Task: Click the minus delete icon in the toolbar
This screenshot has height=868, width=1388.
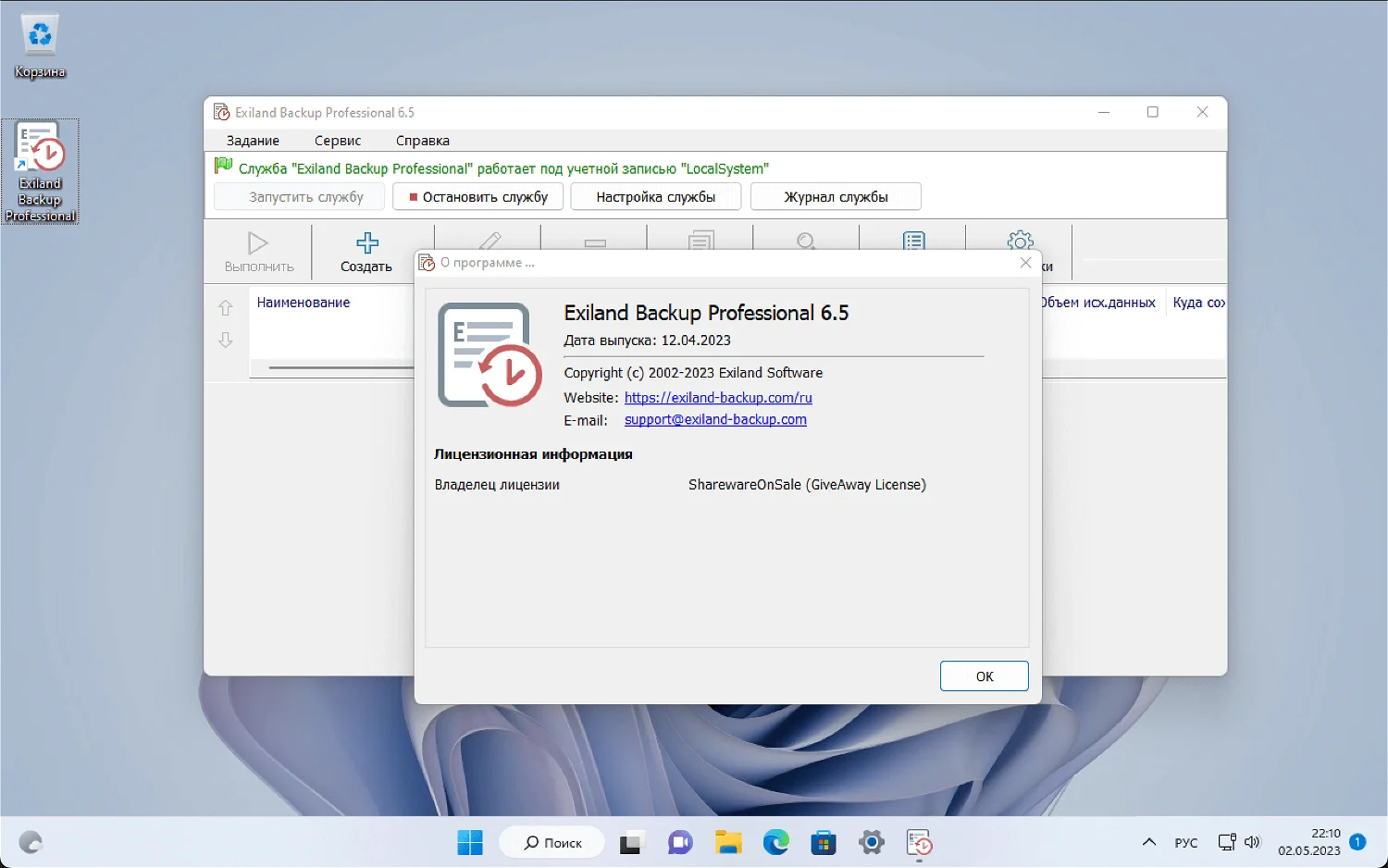Action: click(x=595, y=243)
